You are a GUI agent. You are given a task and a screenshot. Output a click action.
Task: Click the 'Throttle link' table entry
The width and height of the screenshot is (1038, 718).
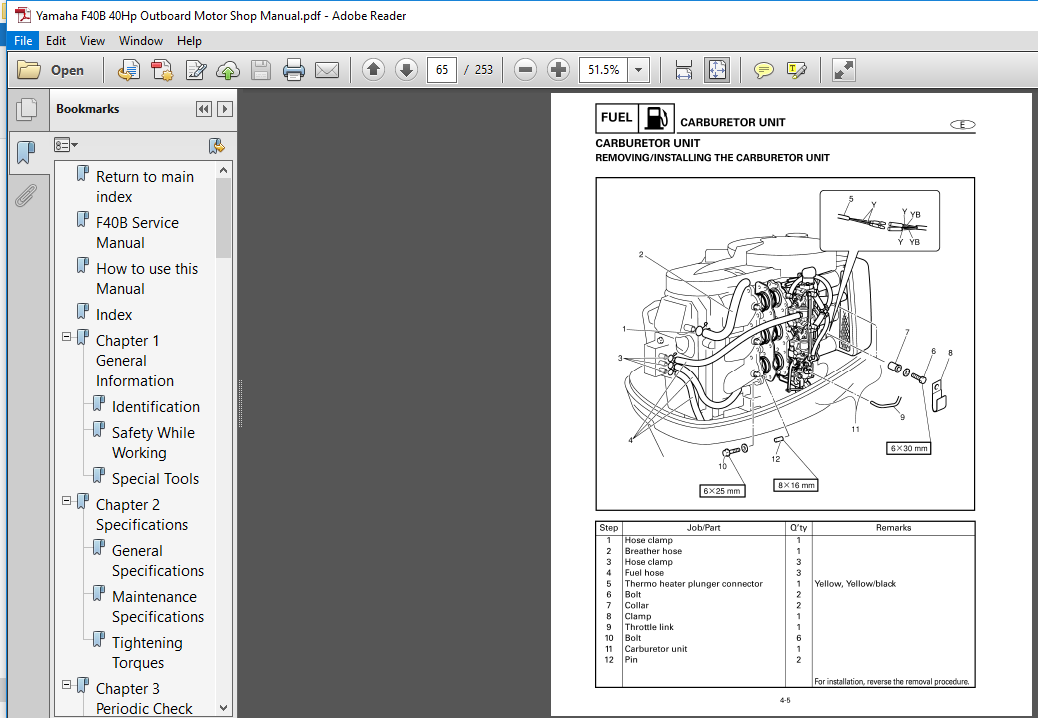649,627
